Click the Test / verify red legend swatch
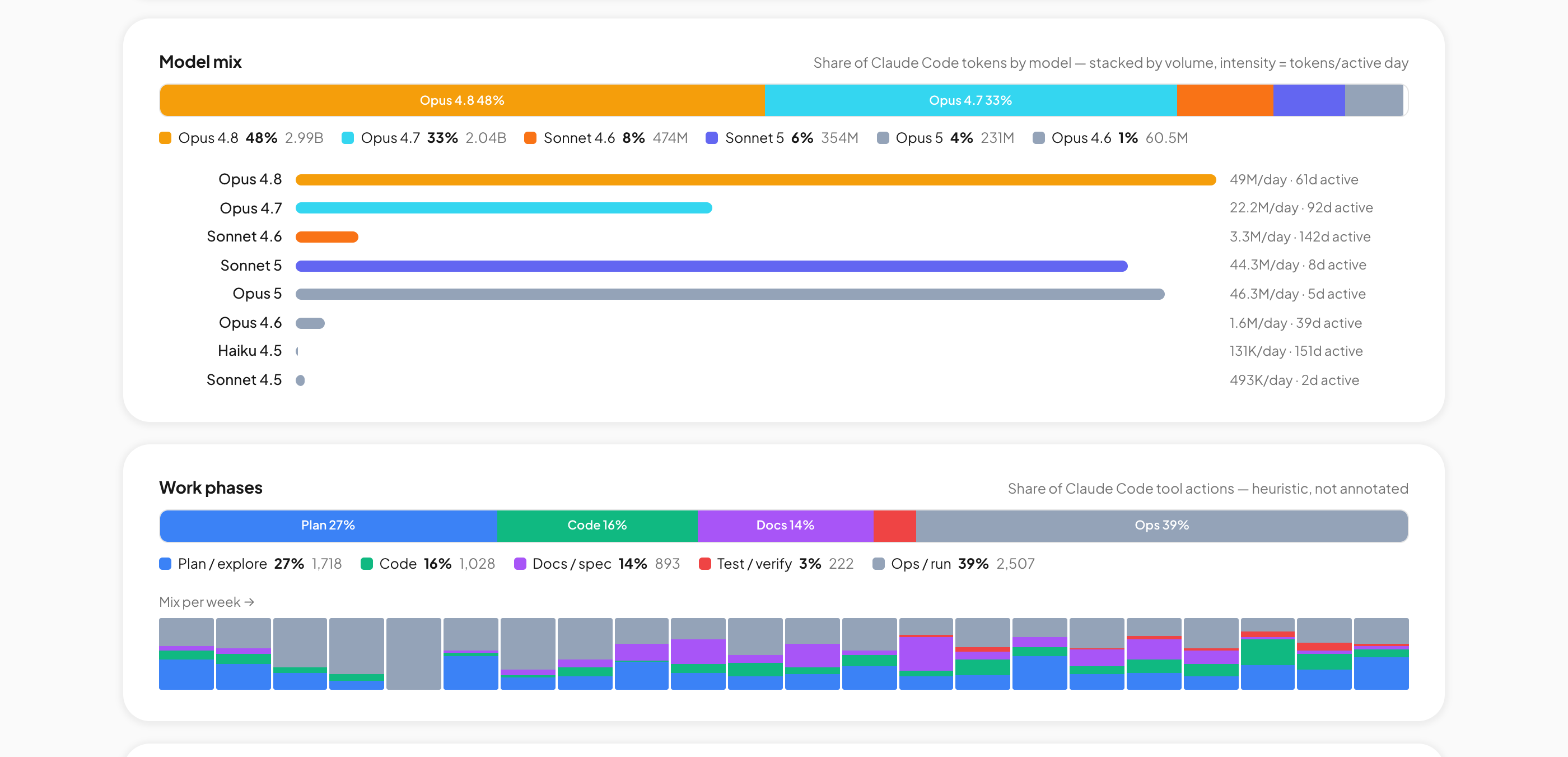Image resolution: width=1568 pixels, height=757 pixels. click(x=705, y=564)
